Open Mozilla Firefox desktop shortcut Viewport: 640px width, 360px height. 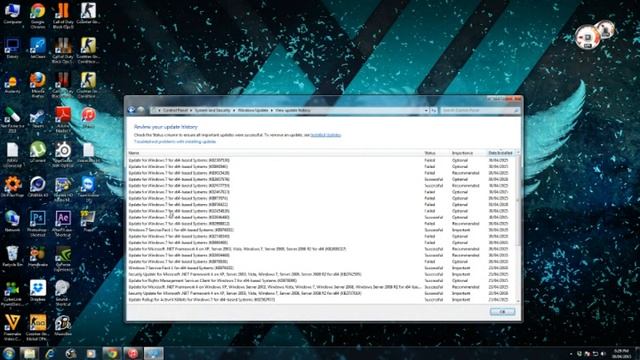(x=38, y=84)
